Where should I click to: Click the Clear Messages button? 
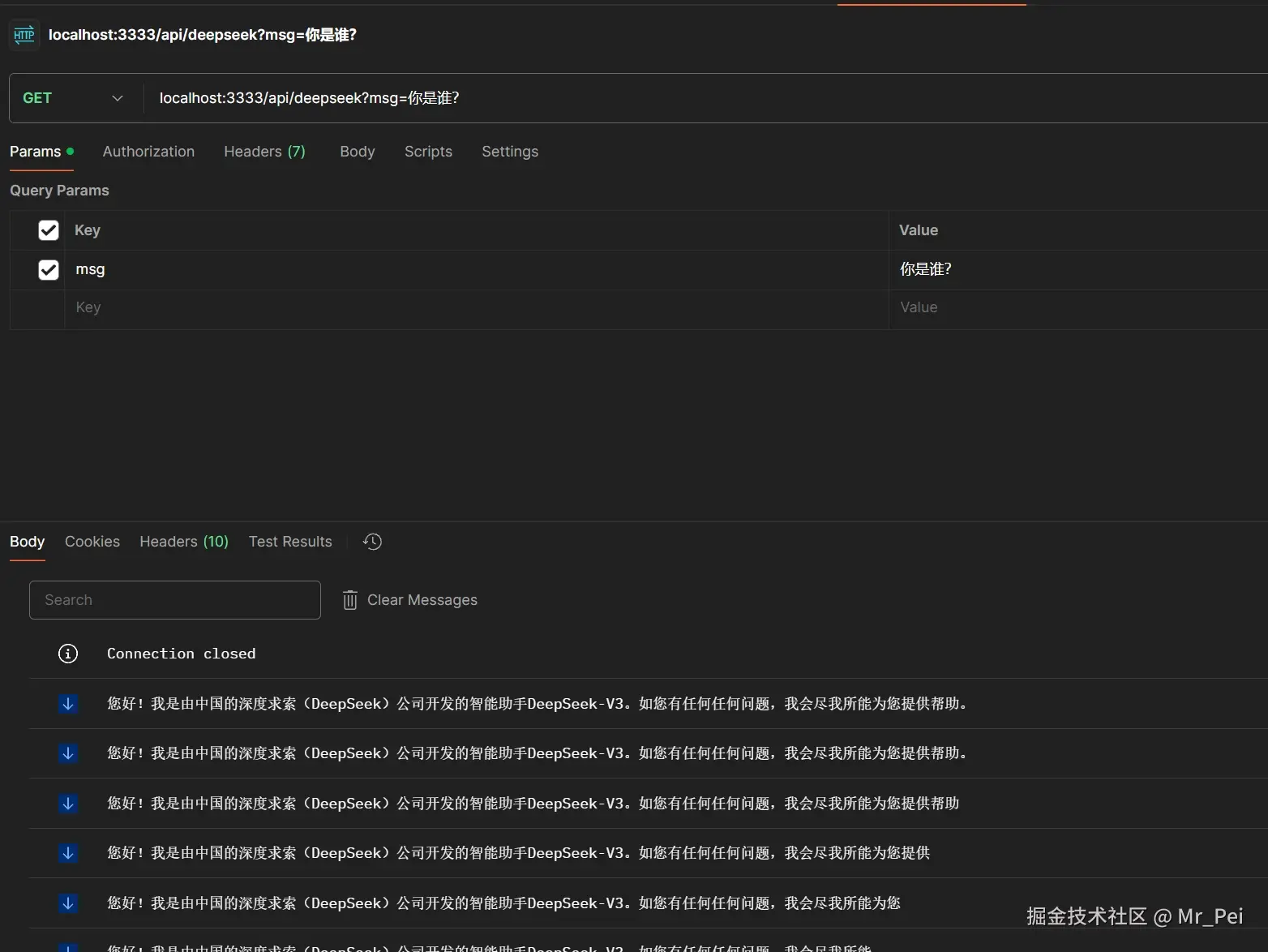tap(422, 600)
